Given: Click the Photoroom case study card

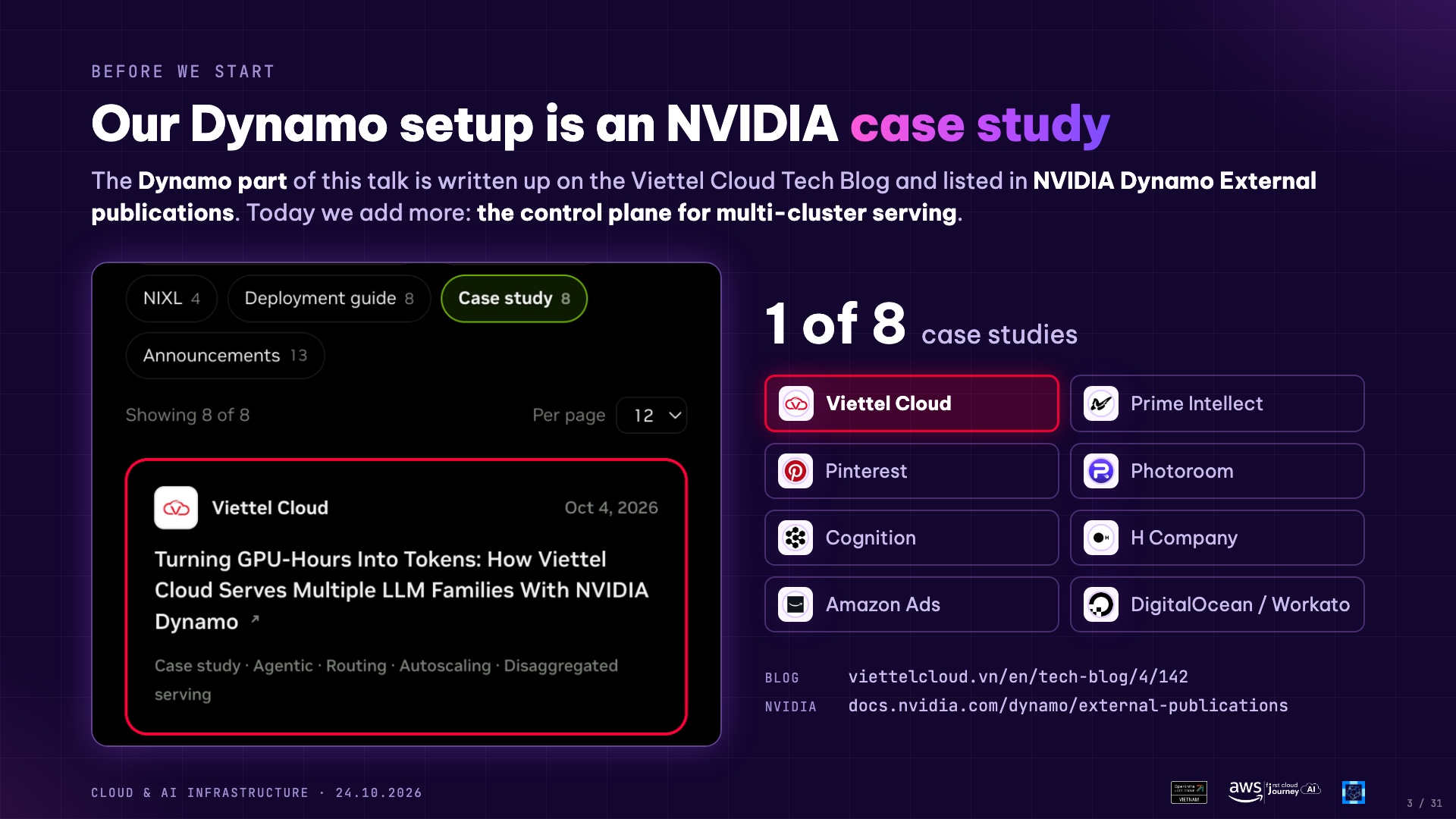Looking at the screenshot, I should [1217, 471].
